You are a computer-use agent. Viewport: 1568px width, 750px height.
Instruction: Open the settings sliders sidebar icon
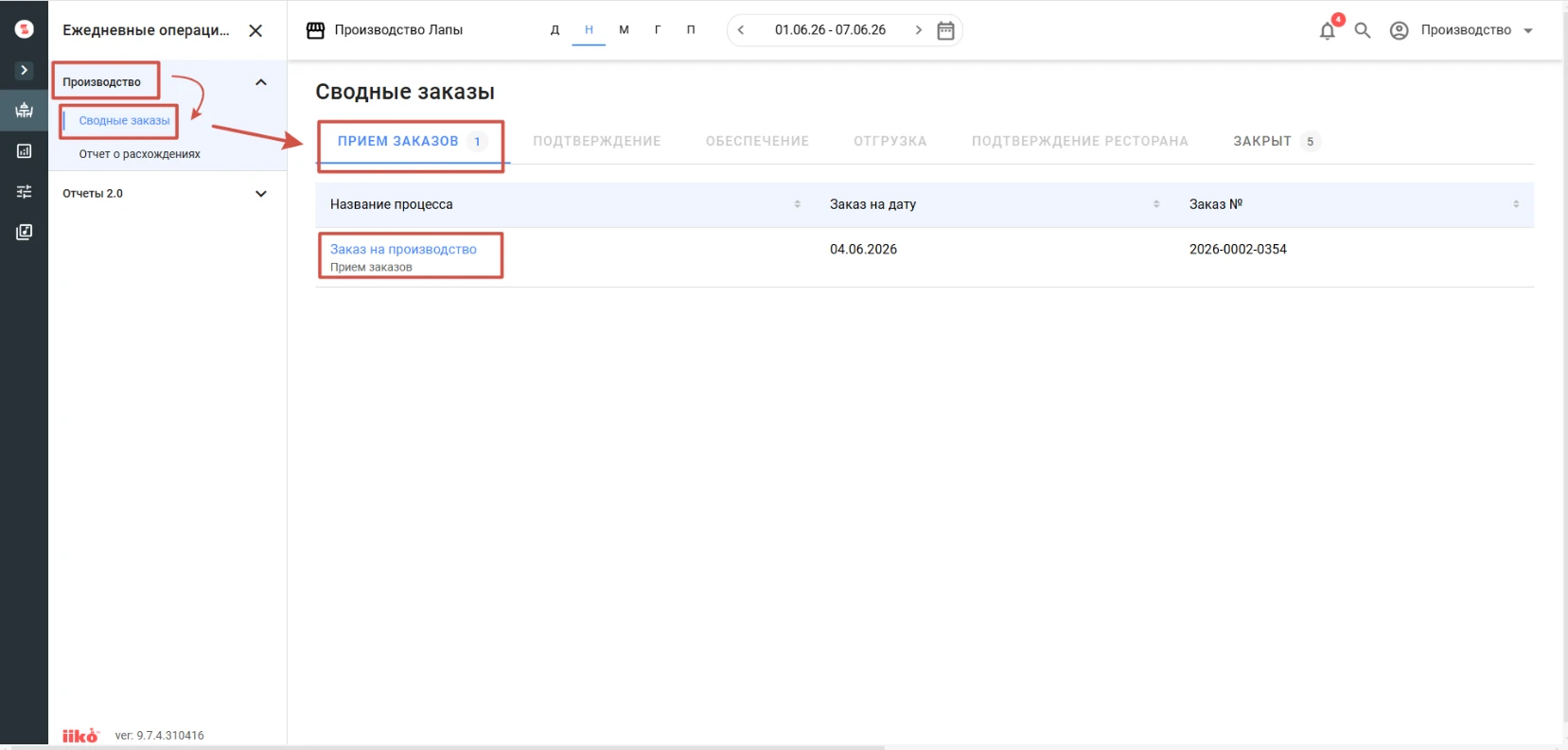coord(24,192)
